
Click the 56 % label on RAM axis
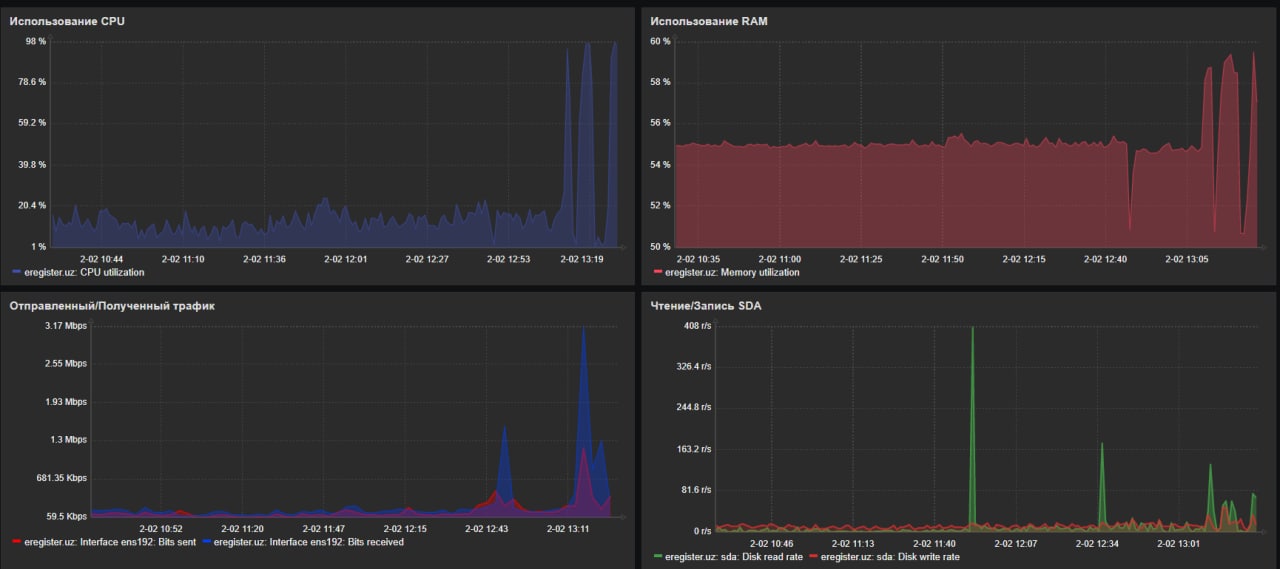pyautogui.click(x=660, y=123)
